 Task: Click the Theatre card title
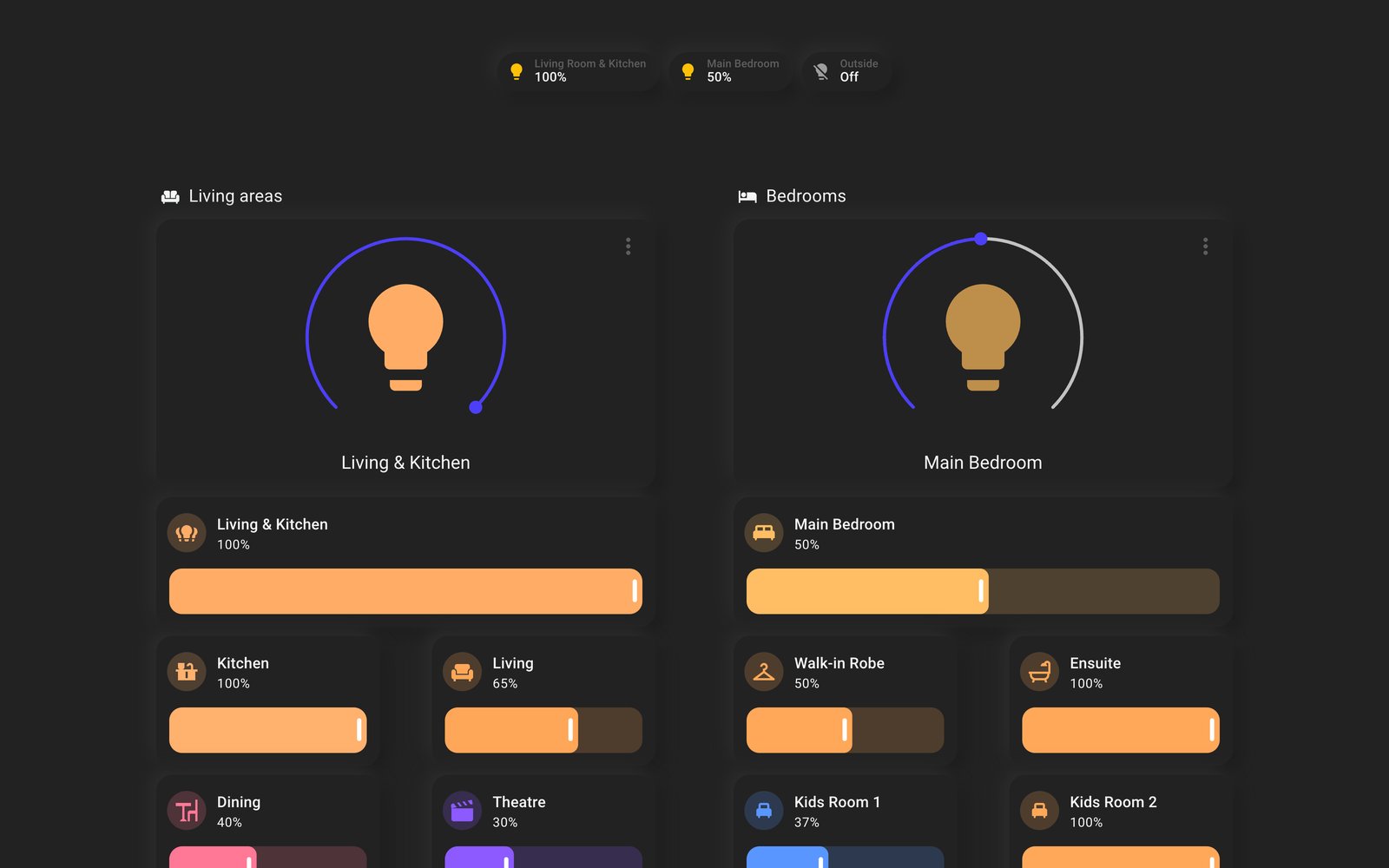click(519, 802)
